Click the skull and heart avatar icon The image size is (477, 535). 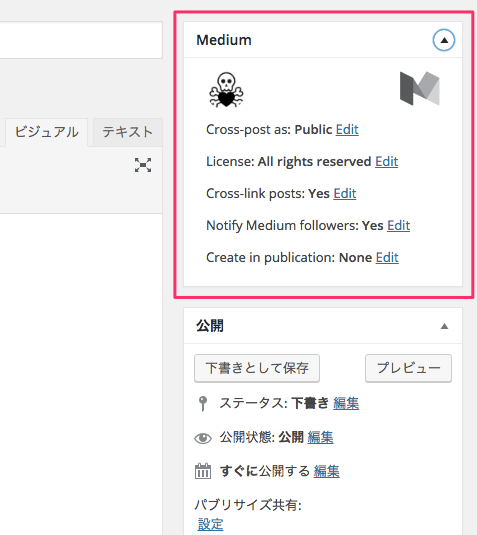pyautogui.click(x=226, y=90)
